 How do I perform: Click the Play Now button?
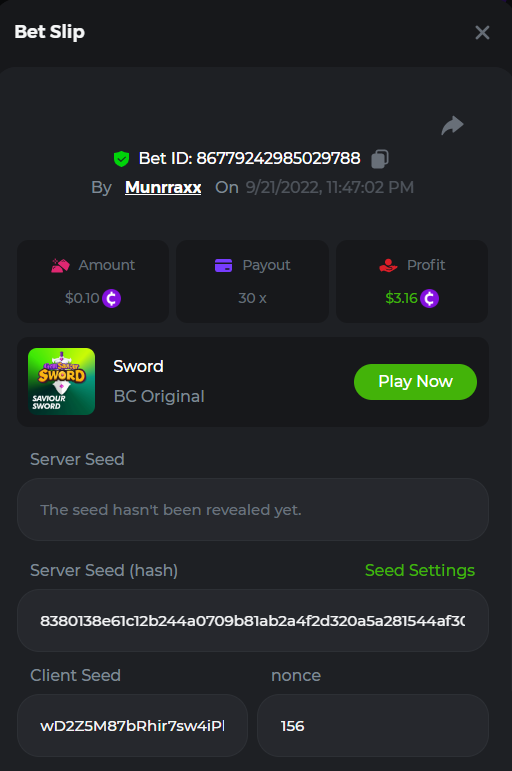tap(416, 382)
